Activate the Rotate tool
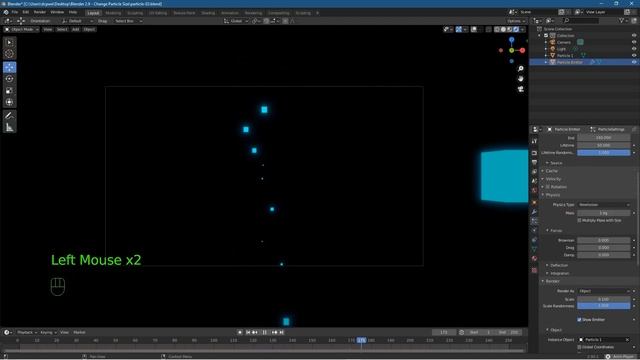The height and width of the screenshot is (360, 640). (9, 79)
